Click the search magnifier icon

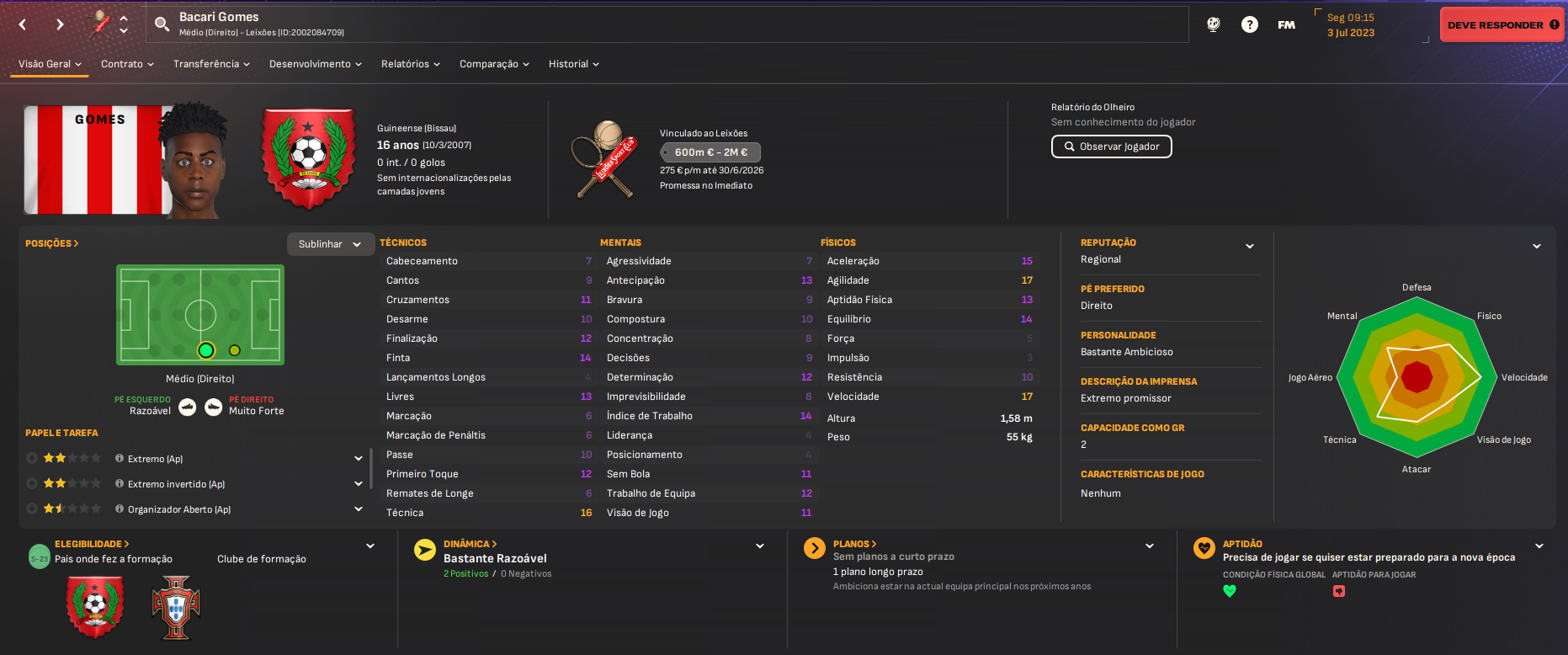(x=162, y=24)
